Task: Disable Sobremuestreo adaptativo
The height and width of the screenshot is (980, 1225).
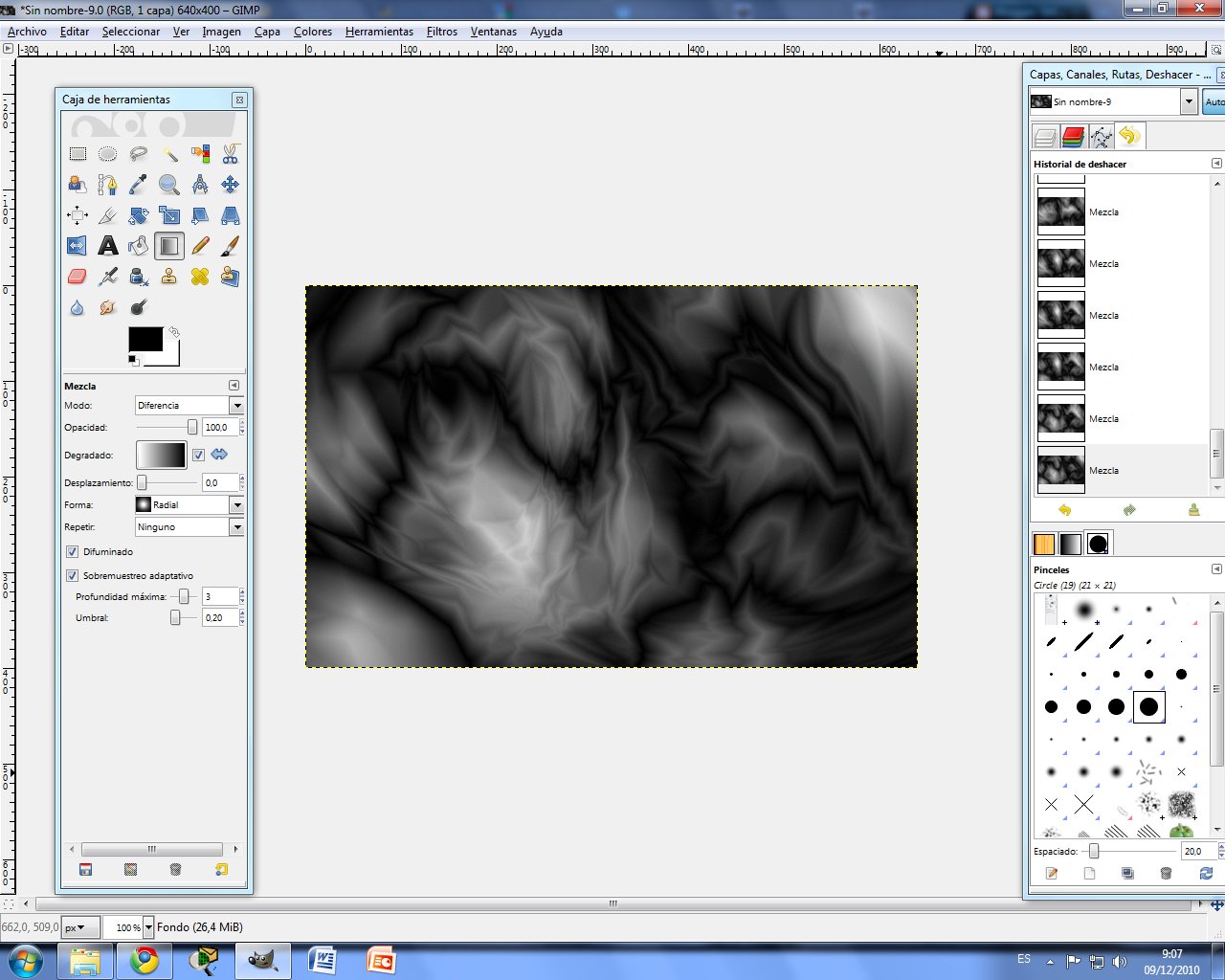Action: coord(73,575)
